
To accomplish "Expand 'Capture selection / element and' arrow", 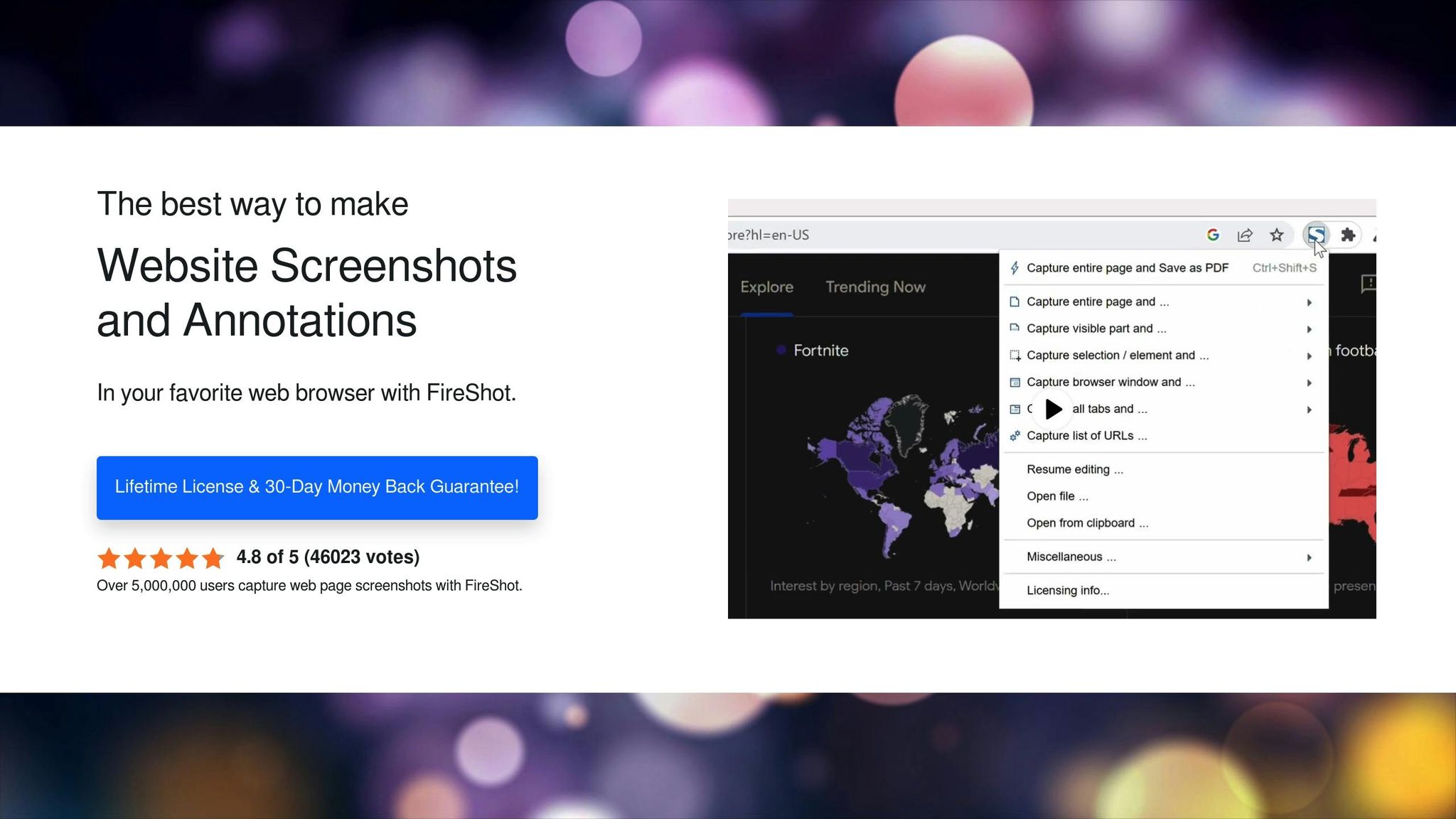I will click(1309, 356).
